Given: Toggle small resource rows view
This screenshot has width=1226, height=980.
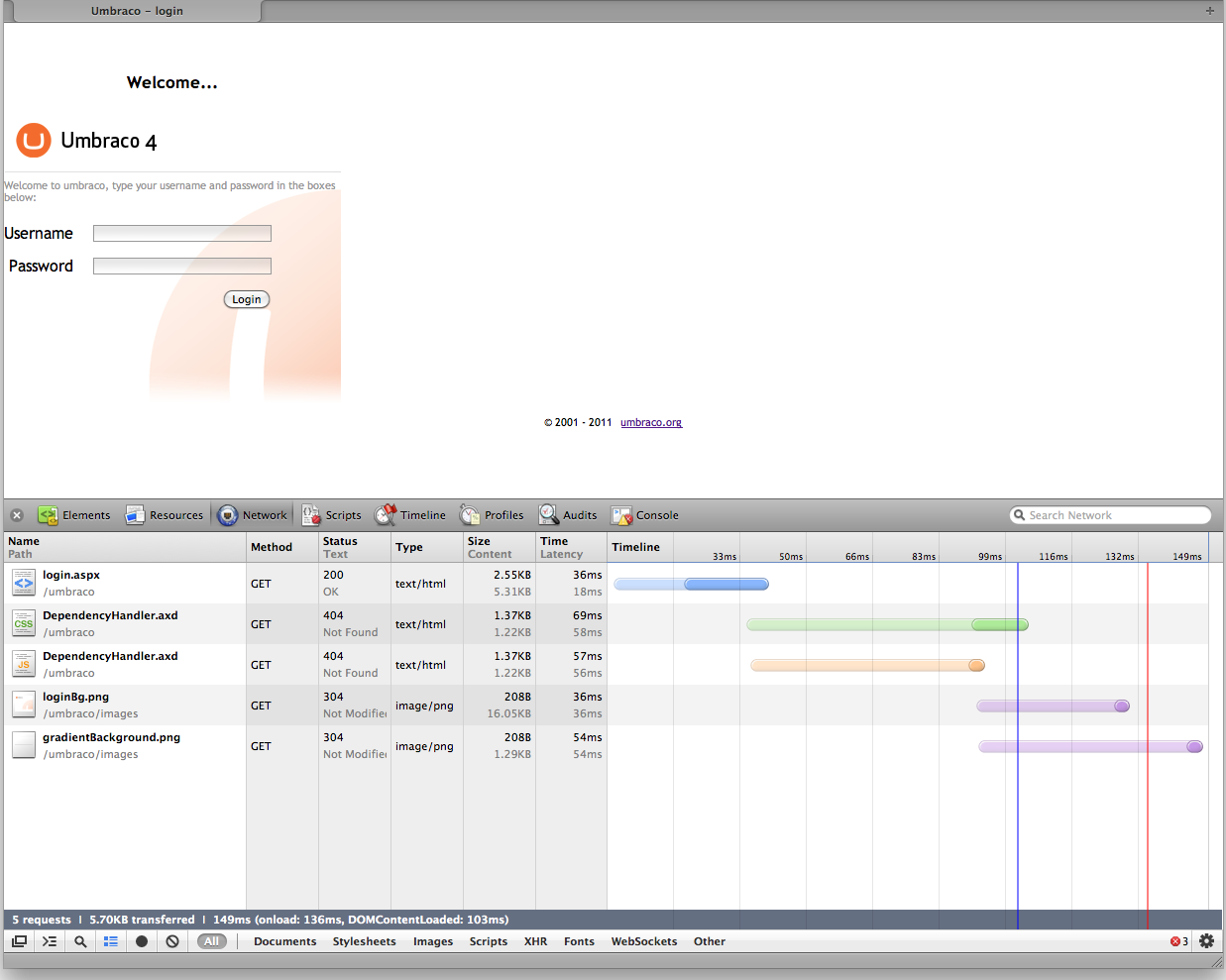Looking at the screenshot, I should point(111,941).
